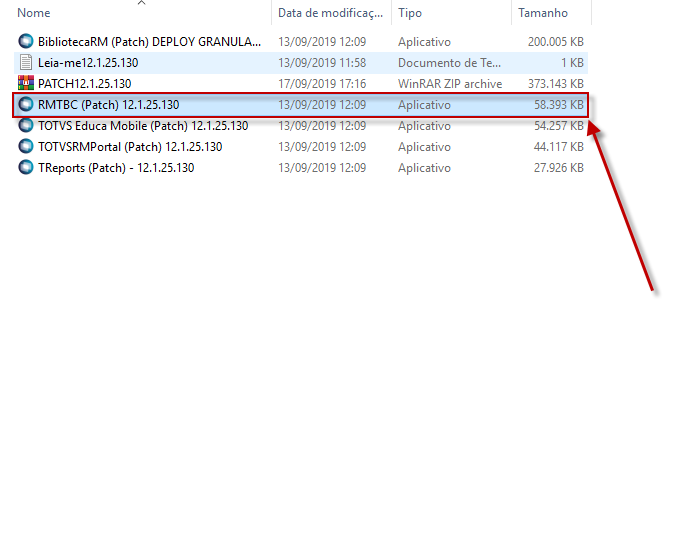Click the TReports (Patch) application icon
The image size is (676, 546).
tap(26, 167)
